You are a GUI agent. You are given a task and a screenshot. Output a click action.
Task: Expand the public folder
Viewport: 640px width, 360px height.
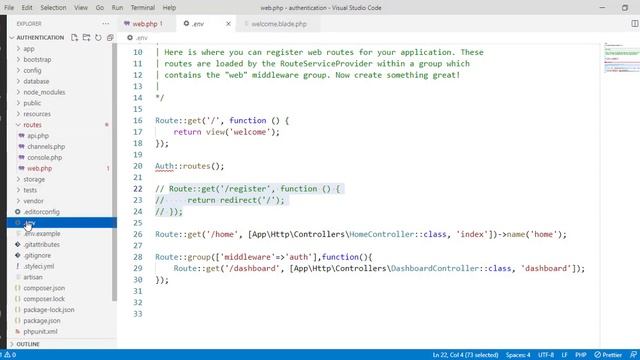[18, 103]
